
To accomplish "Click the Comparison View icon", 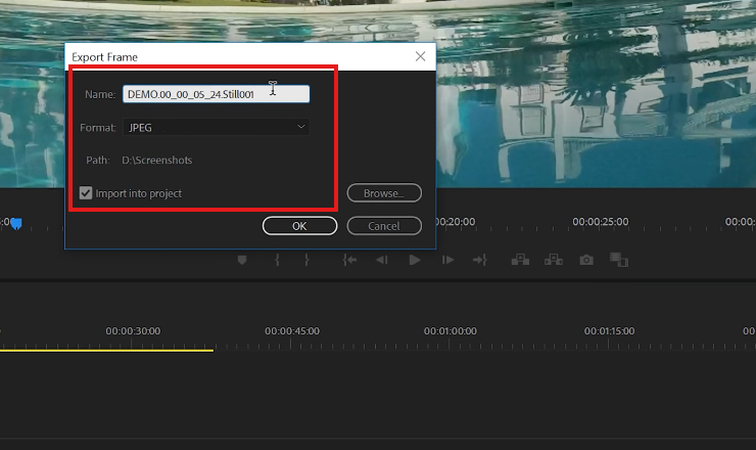I will point(619,260).
